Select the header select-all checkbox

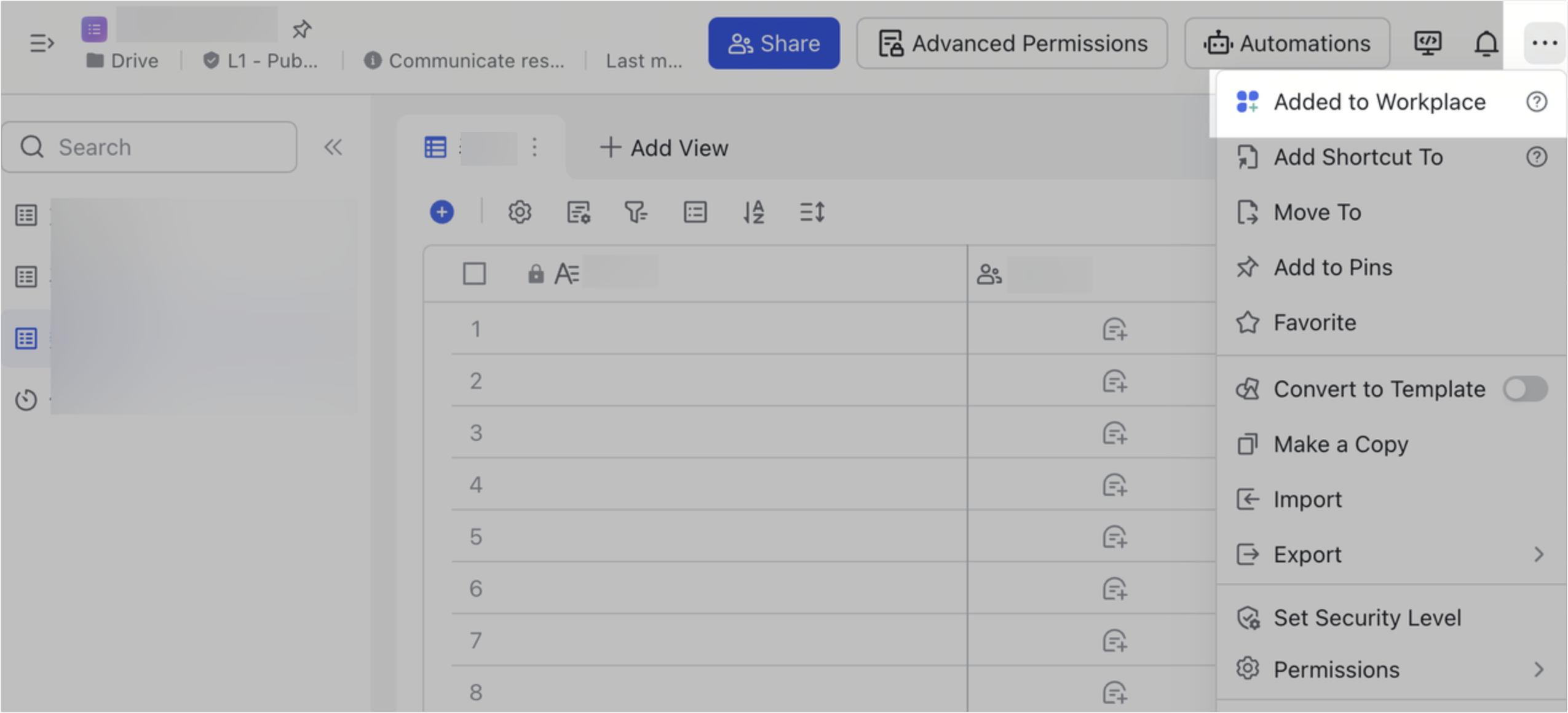pos(475,273)
